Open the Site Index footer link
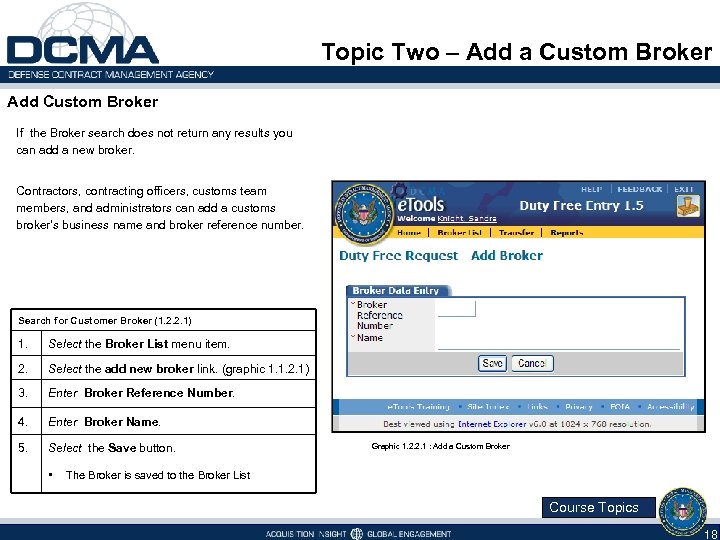The width and height of the screenshot is (720, 540). click(488, 407)
